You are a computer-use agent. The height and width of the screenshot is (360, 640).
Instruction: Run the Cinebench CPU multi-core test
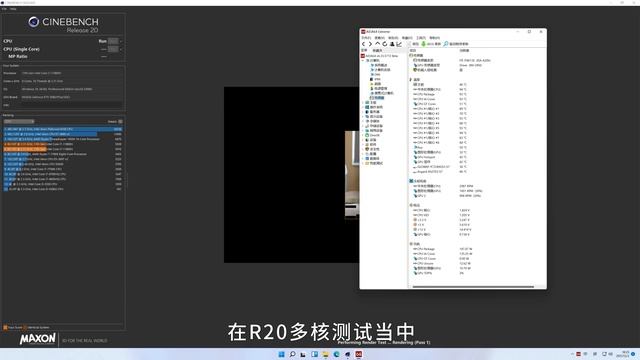tap(102, 41)
